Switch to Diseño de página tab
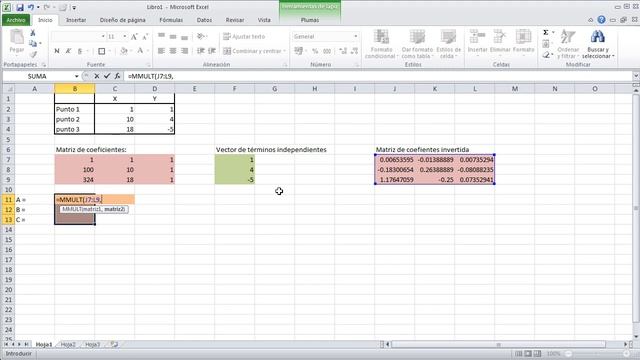Screen dimensions: 640x360 pos(122,20)
